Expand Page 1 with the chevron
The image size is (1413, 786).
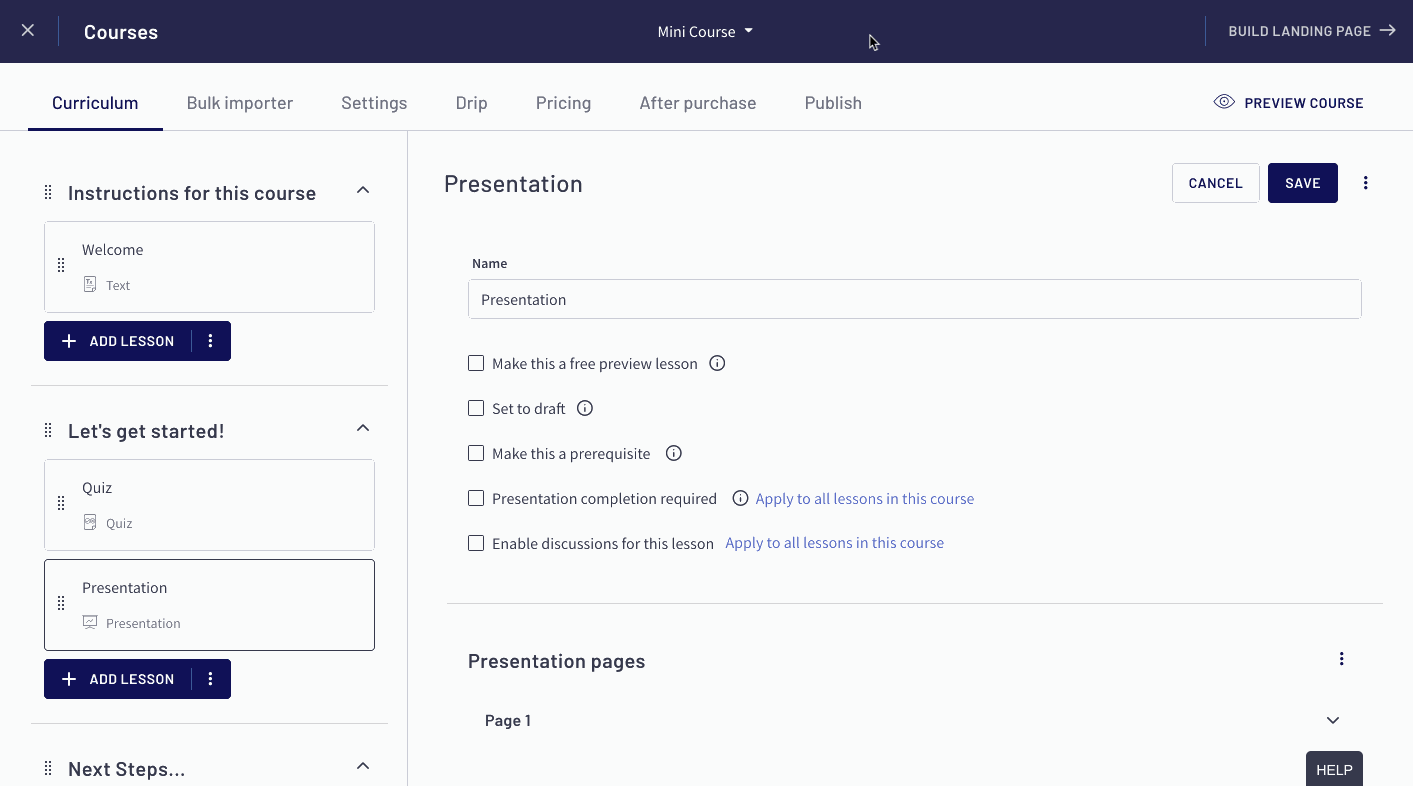pyautogui.click(x=1333, y=720)
